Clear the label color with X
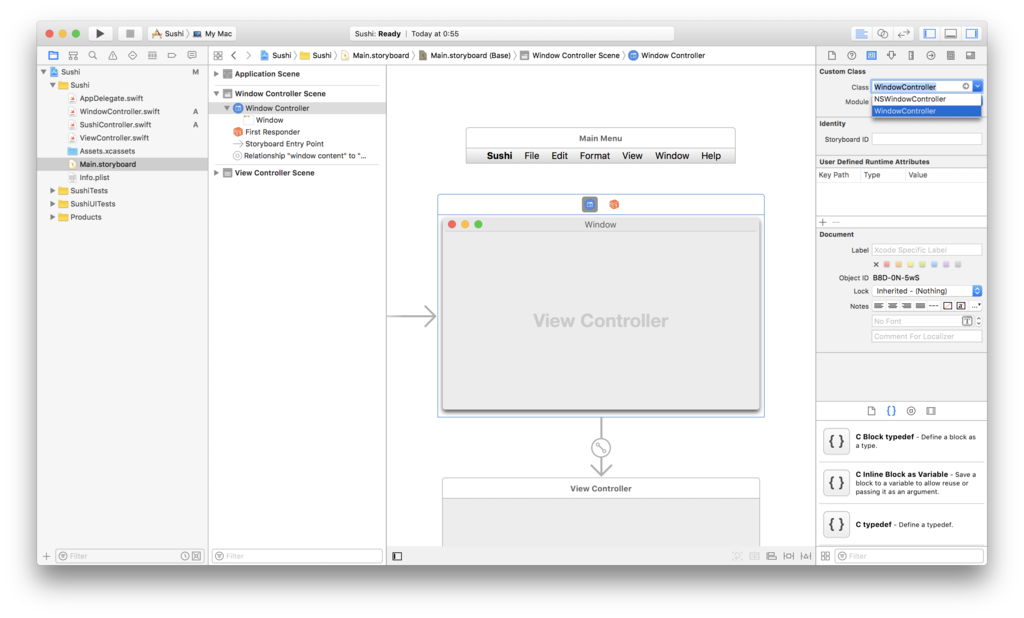Image resolution: width=1024 pixels, height=618 pixels. (876, 265)
